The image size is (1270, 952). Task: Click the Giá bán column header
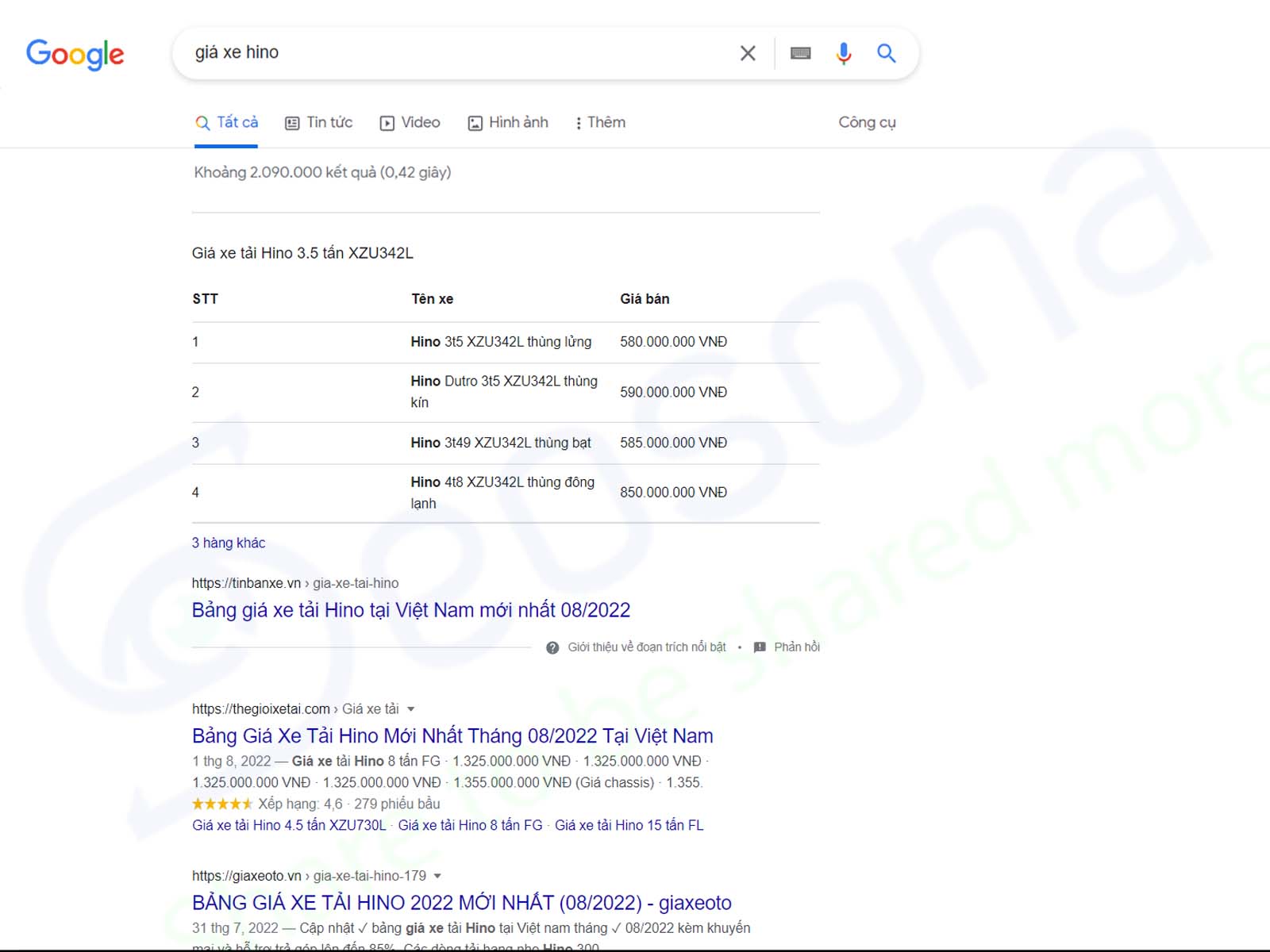pos(645,299)
